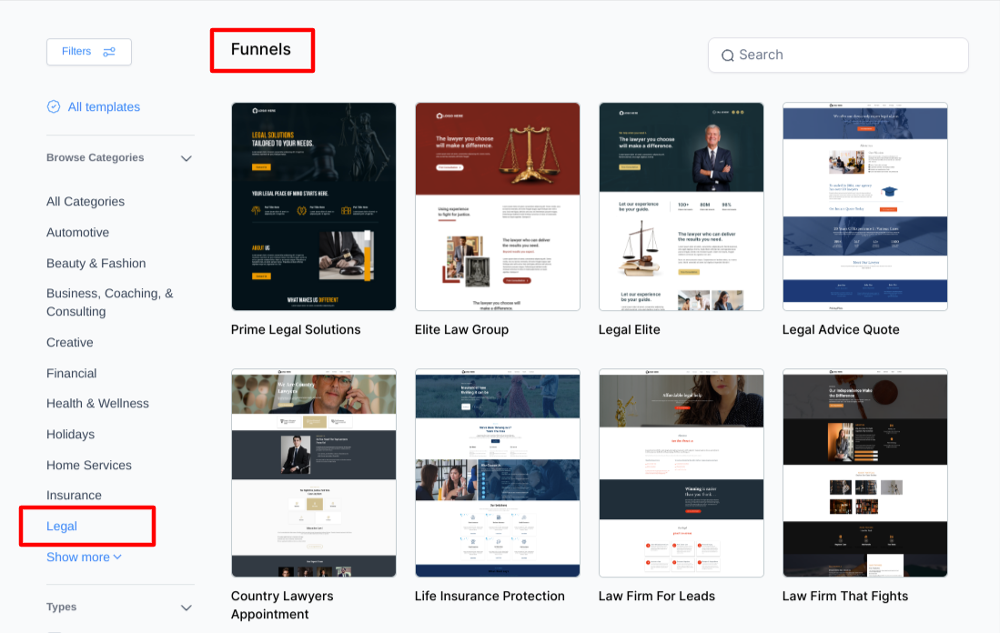
Task: Click Country Lawyers Appointment title
Action: point(282,605)
